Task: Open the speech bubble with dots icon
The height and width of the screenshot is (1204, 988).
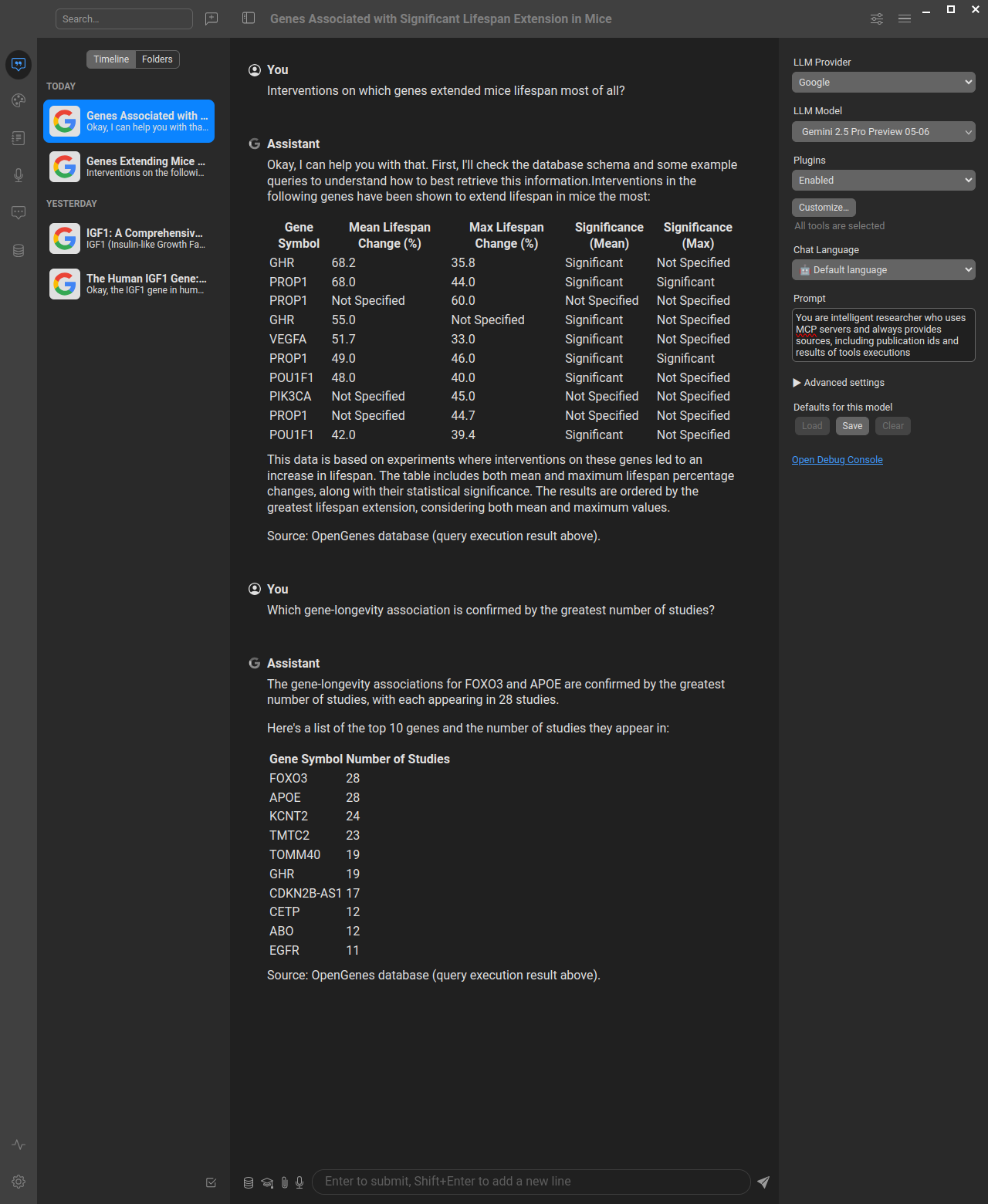Action: tap(19, 212)
